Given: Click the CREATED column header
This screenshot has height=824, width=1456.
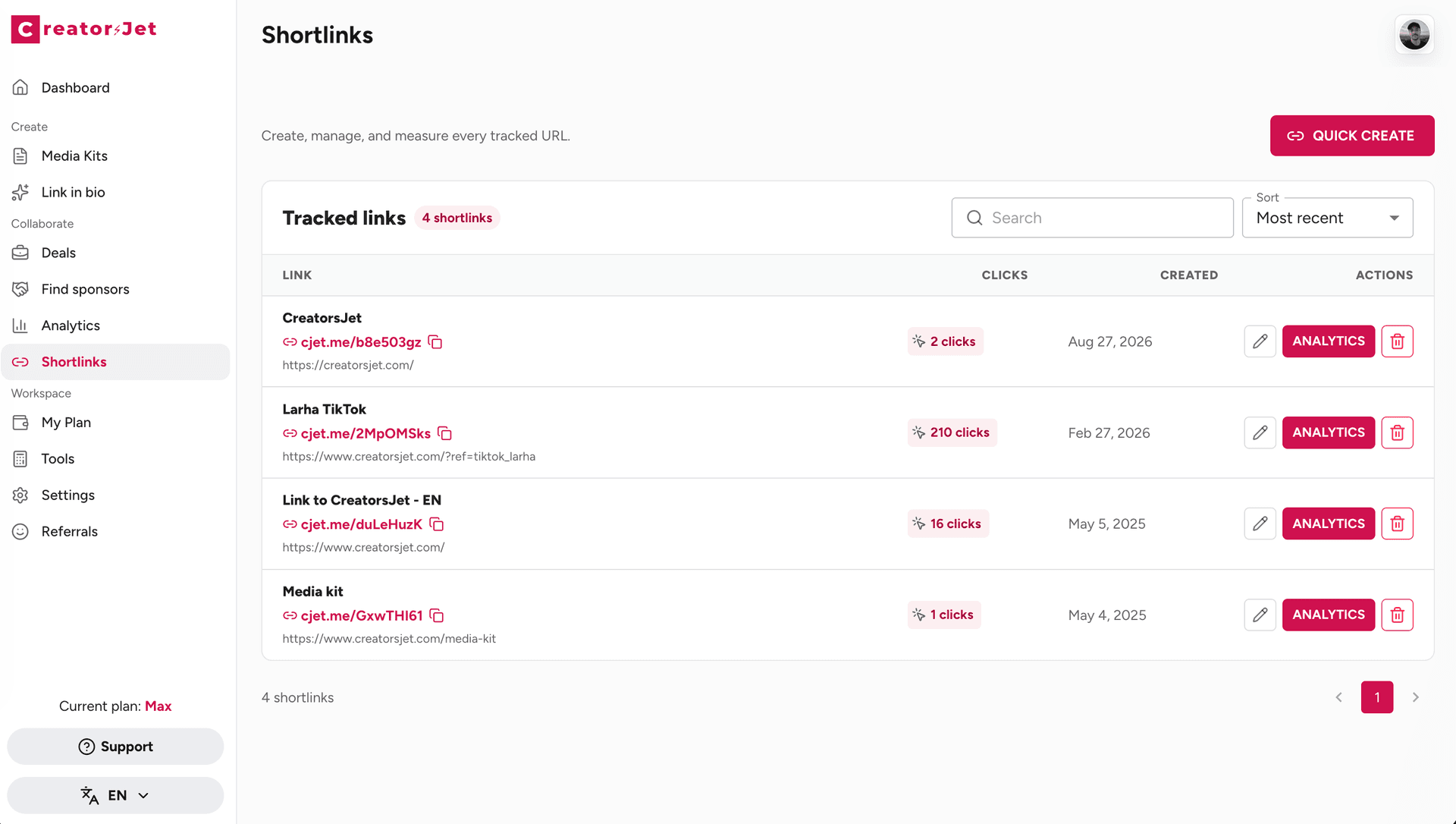Looking at the screenshot, I should 1188,275.
